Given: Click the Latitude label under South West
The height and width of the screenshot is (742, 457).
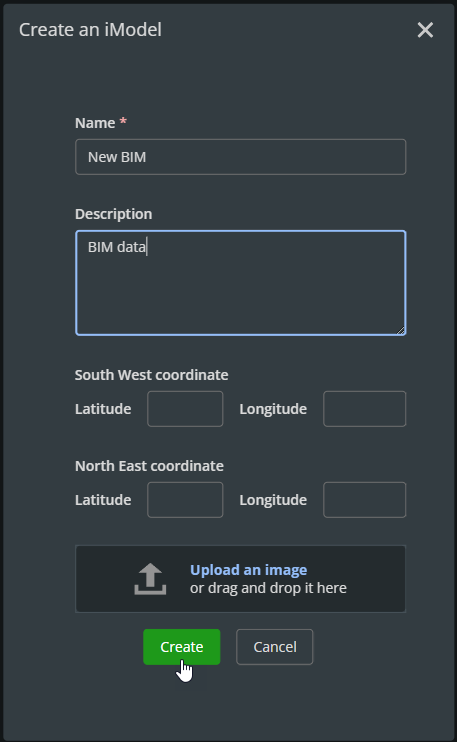Looking at the screenshot, I should [x=103, y=409].
